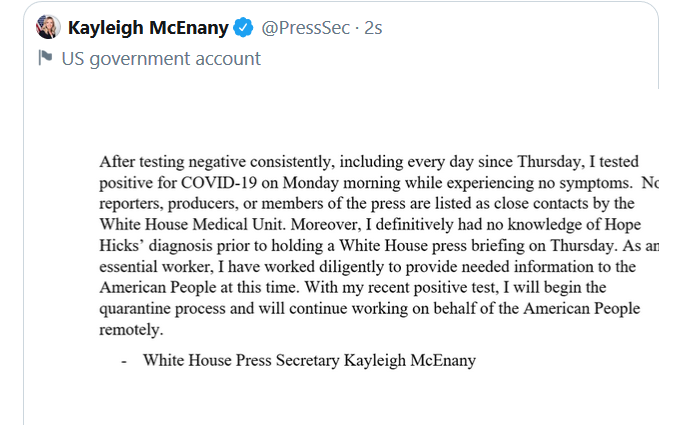Open the attached statement image
The height and width of the screenshot is (425, 678).
click(x=342, y=257)
